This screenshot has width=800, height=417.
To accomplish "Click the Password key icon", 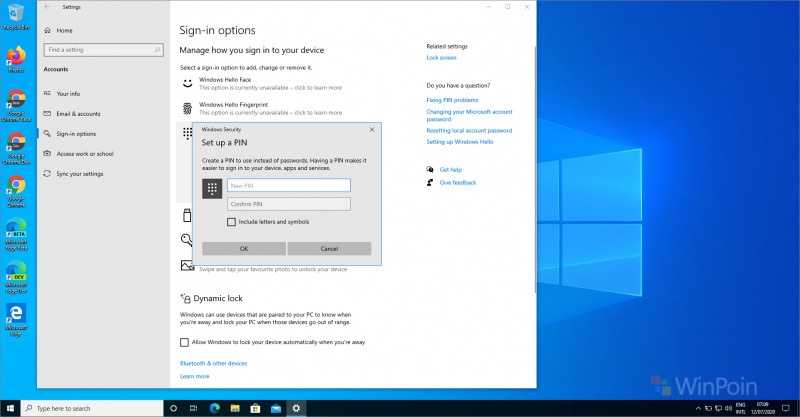I will (x=187, y=239).
